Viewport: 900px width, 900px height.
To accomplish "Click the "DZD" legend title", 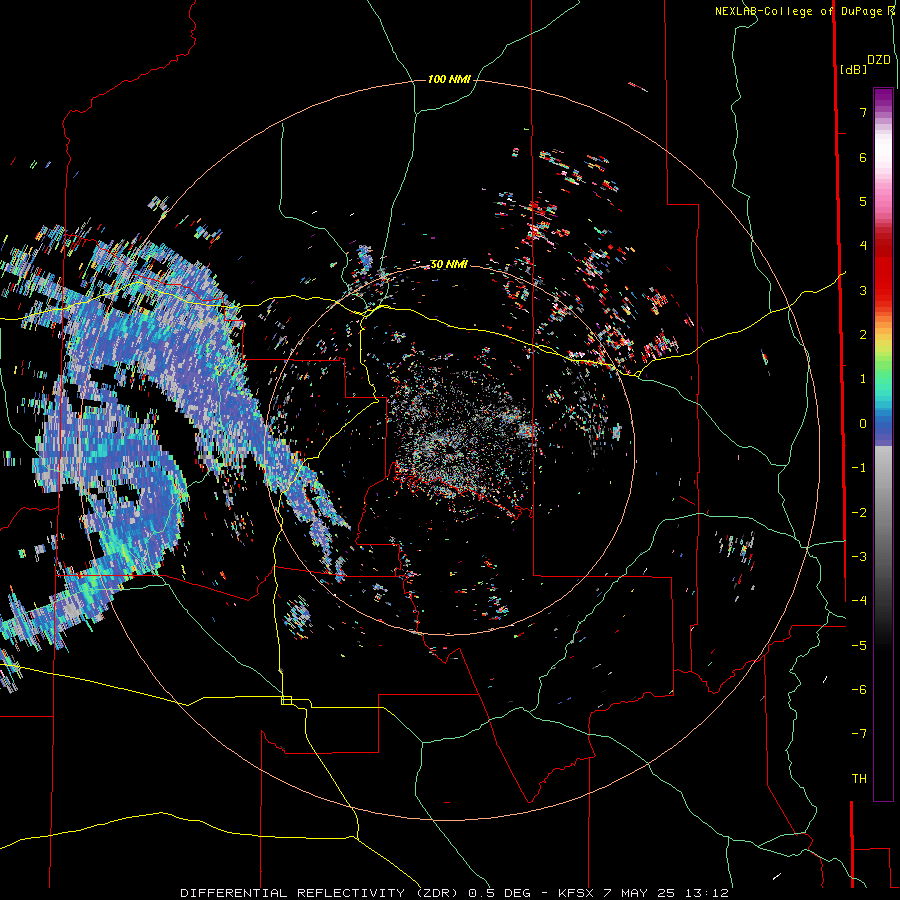I will coord(879,60).
